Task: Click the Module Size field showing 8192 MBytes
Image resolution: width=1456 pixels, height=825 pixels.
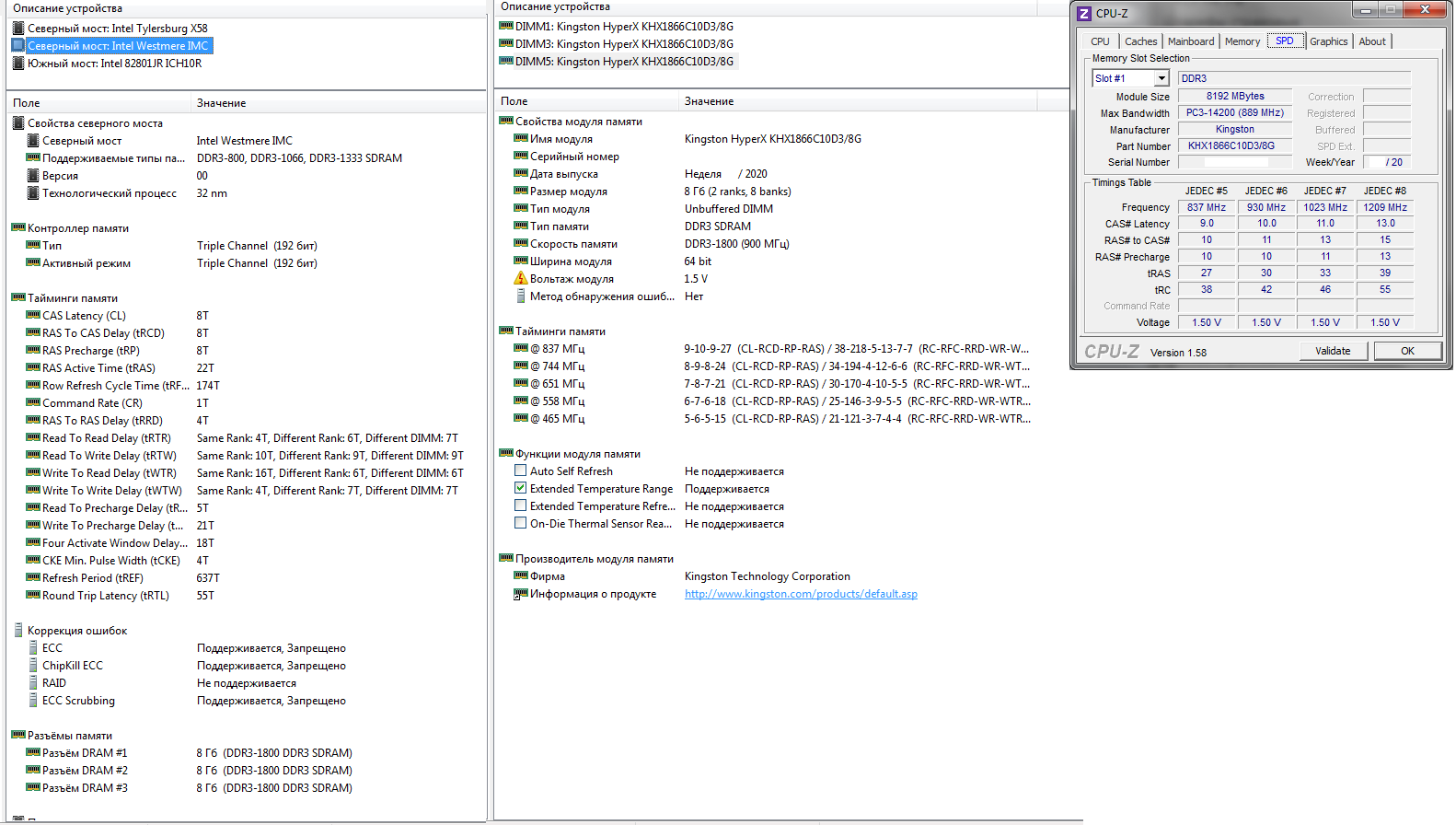Action: (x=1235, y=97)
